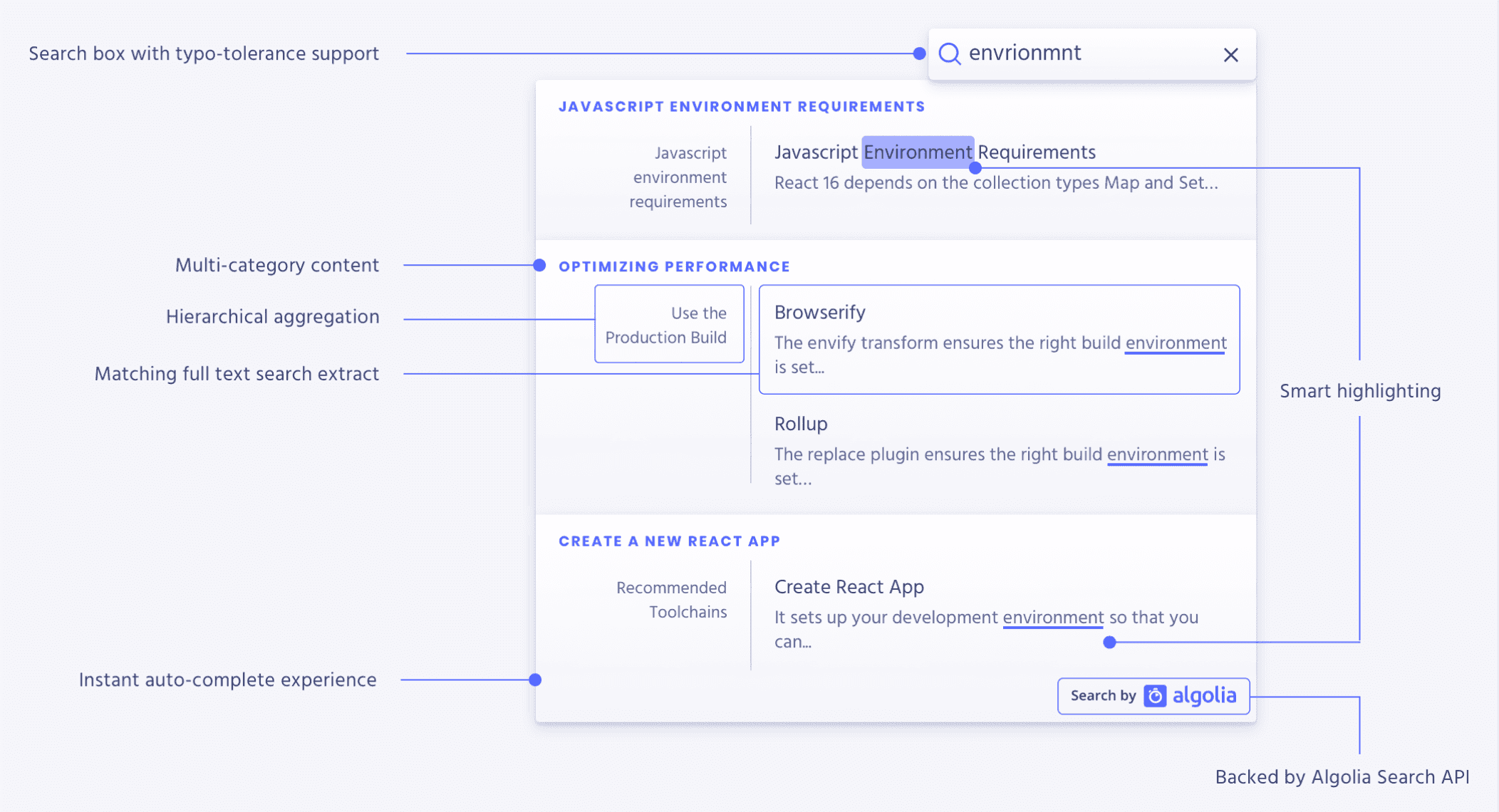Focus the search box containing 'envrionmnt'

tap(1091, 54)
